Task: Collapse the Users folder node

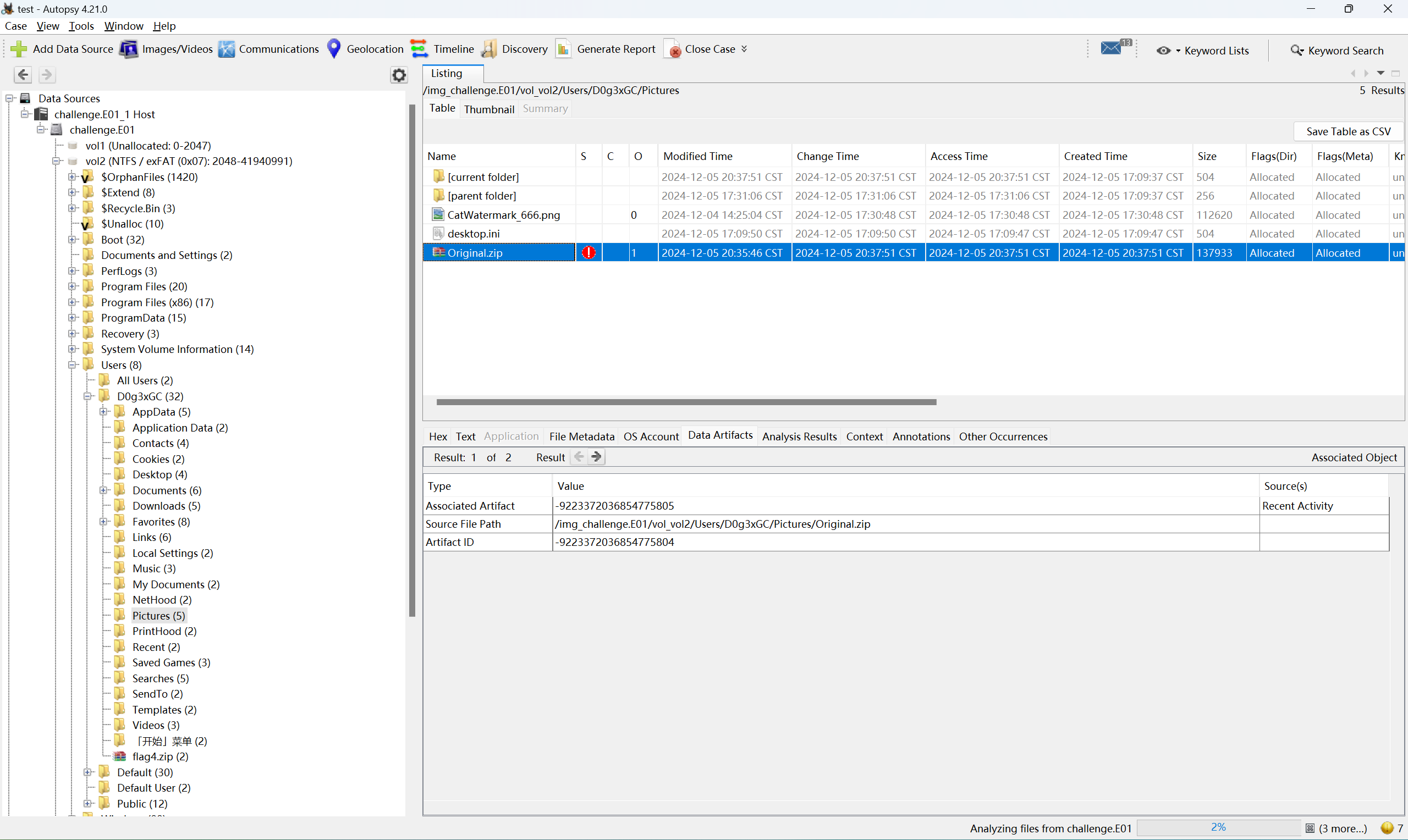Action: click(73, 365)
